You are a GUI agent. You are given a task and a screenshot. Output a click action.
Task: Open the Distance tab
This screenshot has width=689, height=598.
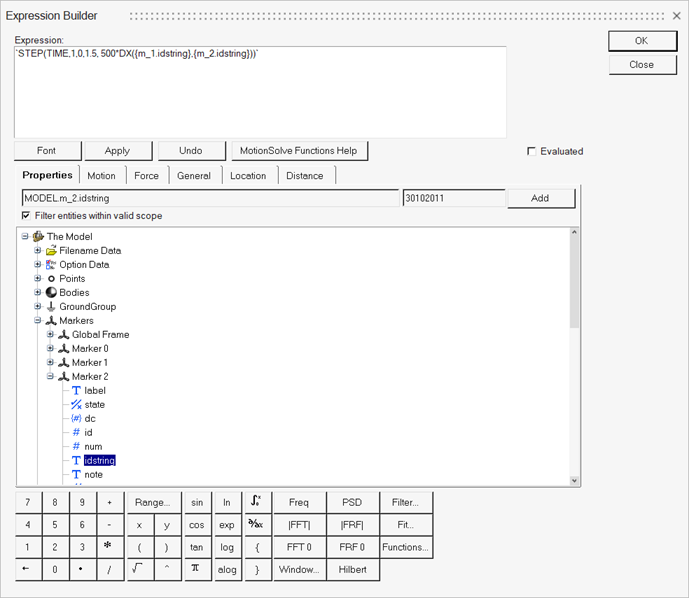click(304, 176)
